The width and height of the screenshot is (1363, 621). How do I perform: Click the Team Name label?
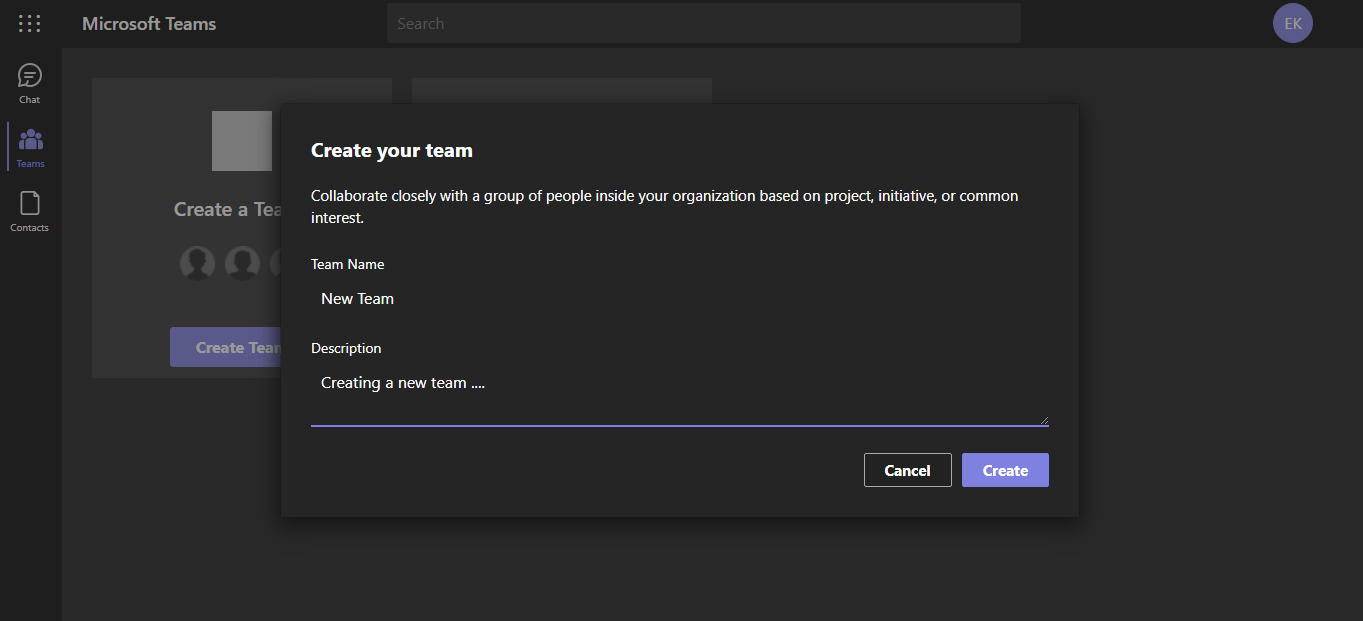pos(348,264)
